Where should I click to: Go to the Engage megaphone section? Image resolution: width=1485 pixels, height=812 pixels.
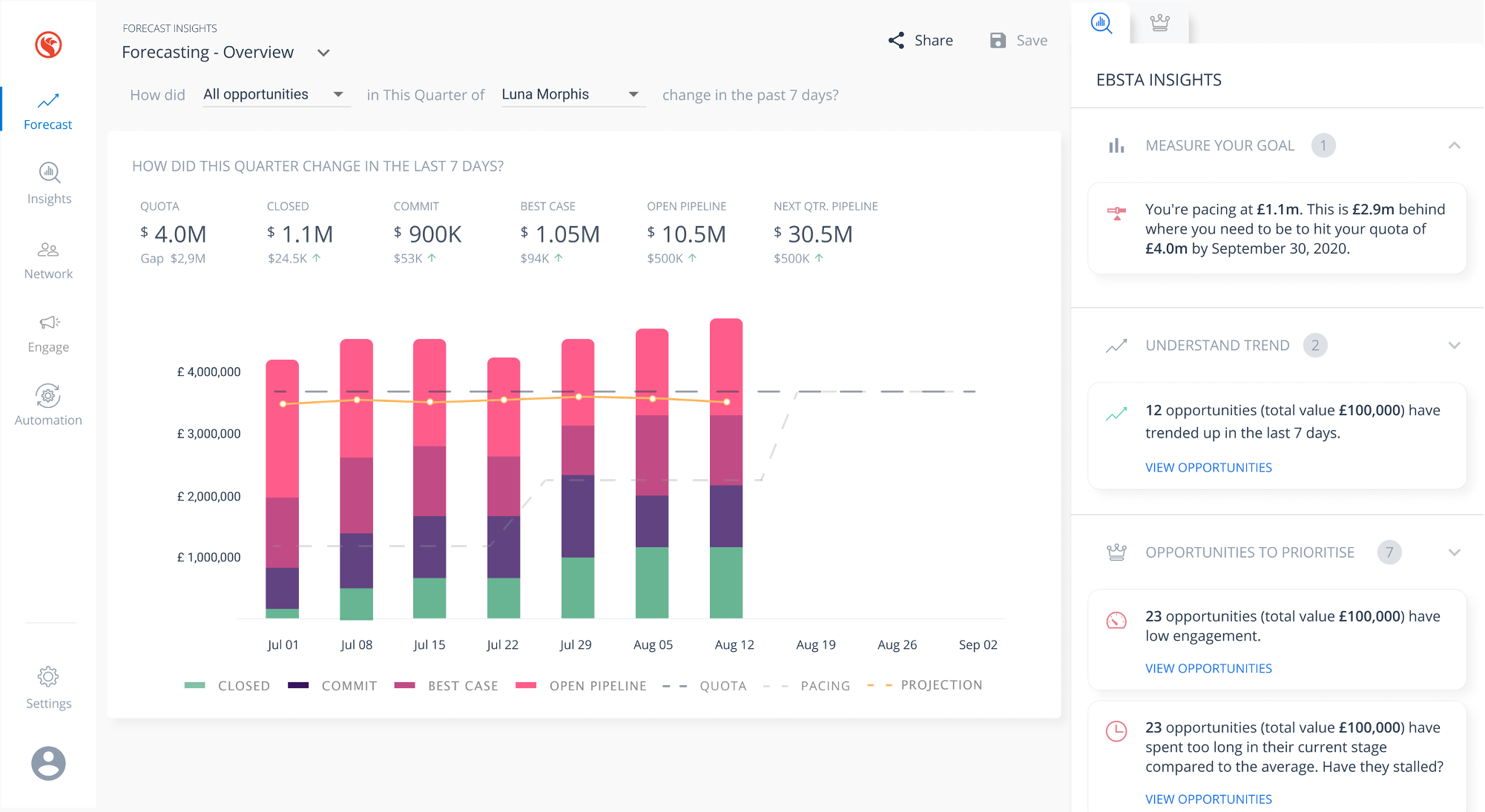(x=48, y=333)
